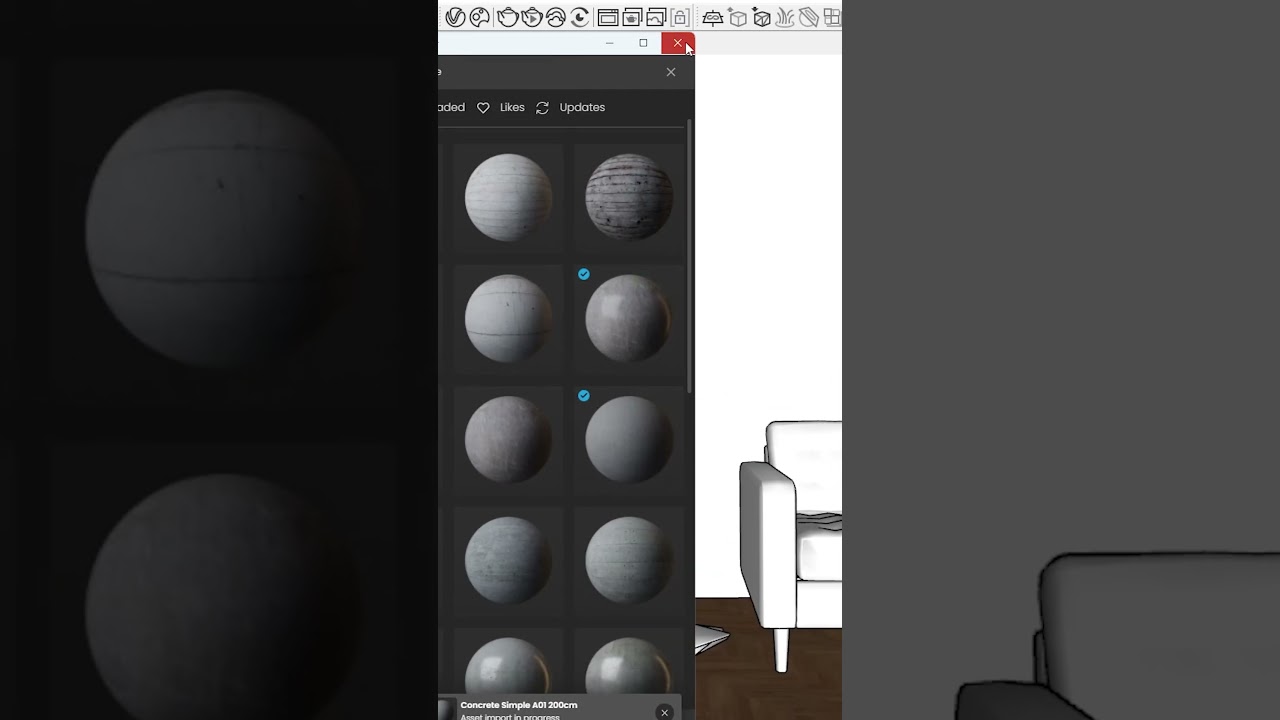Click the refresh arrows icon beside Updates
The width and height of the screenshot is (1280, 720).
tap(542, 108)
